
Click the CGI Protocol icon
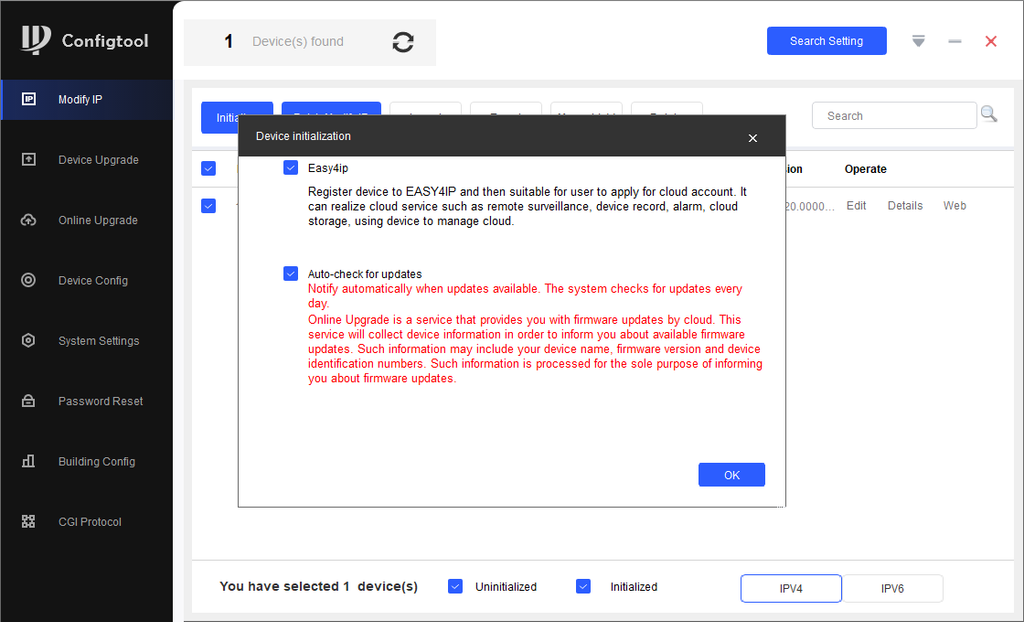click(x=29, y=521)
